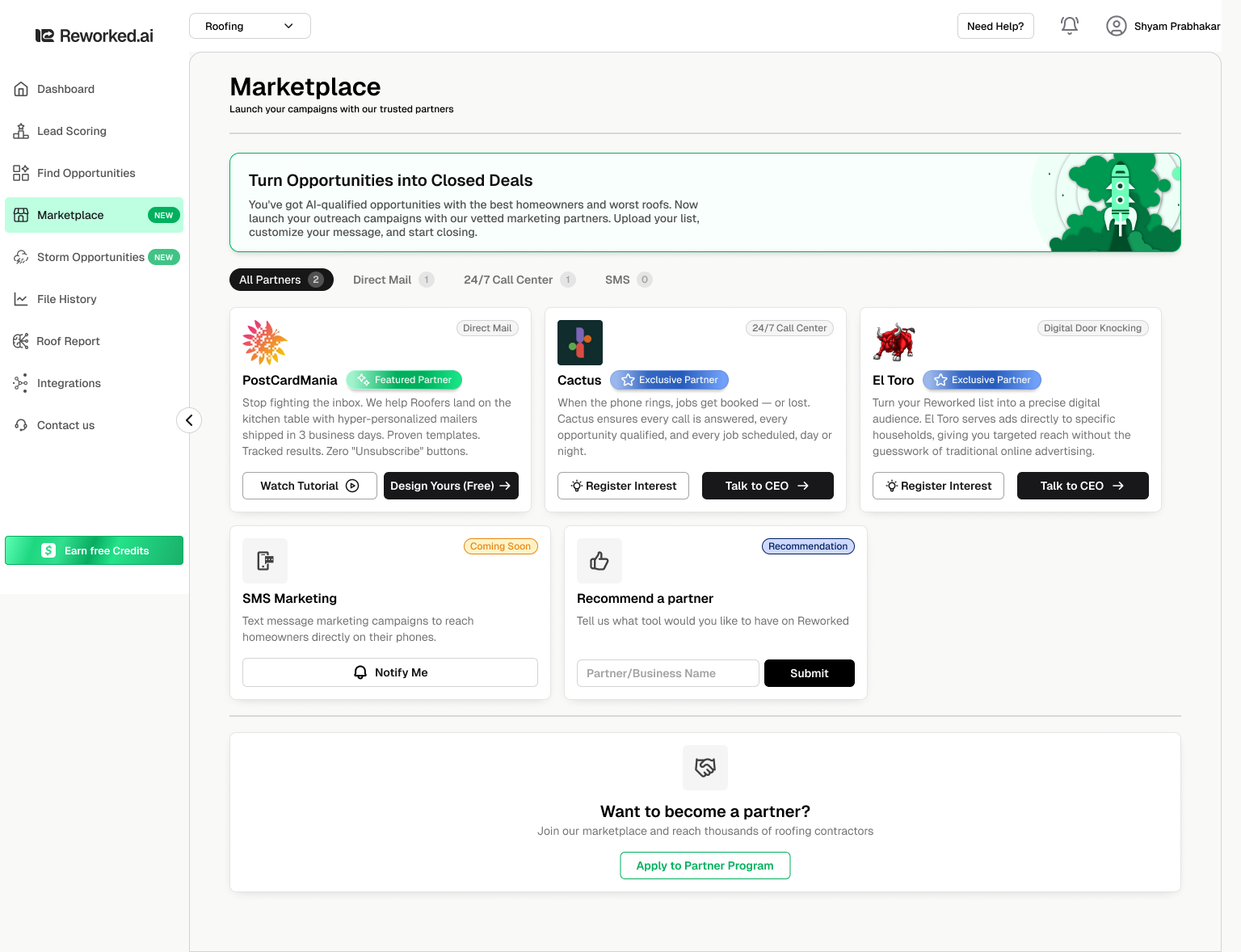The width and height of the screenshot is (1241, 952).
Task: Click Talk to CEO on the Cactus card
Action: point(767,486)
